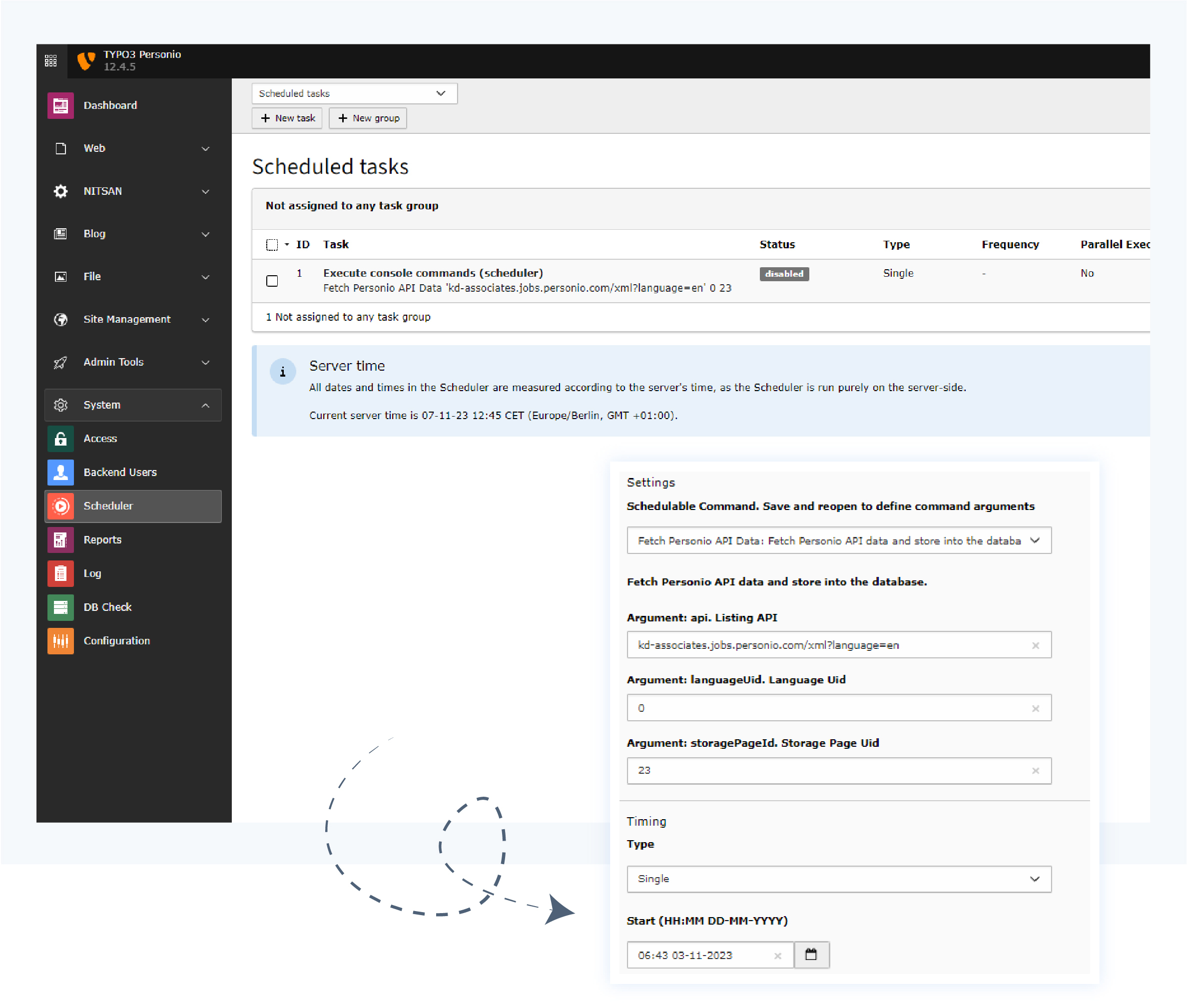Screen dimensions: 1187x1008
Task: Open the Timing Type Single dropdown
Action: coord(838,879)
